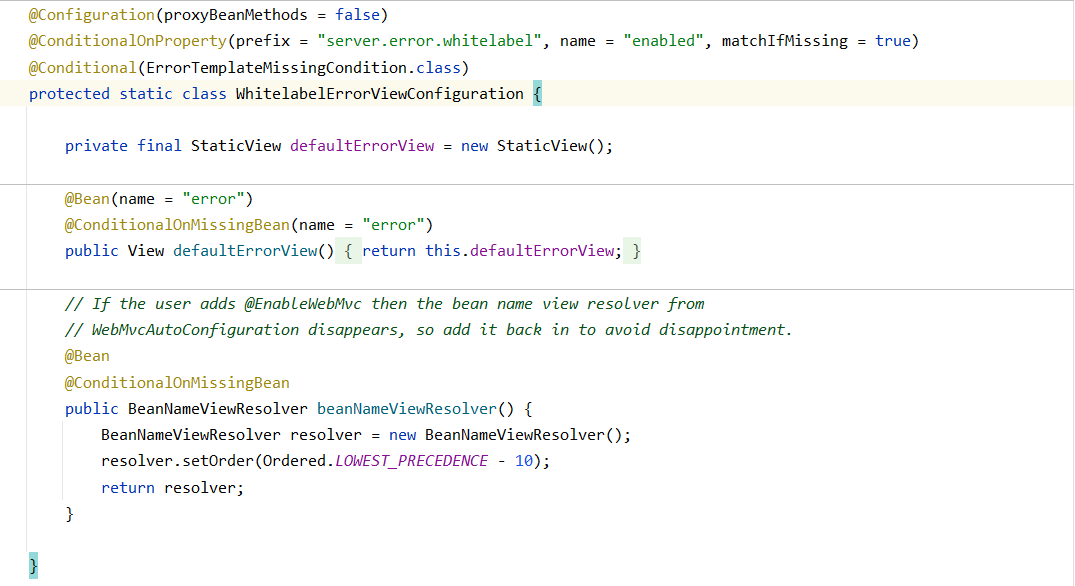This screenshot has width=1075, height=586.
Task: Click the numeric literal 10
Action: (x=524, y=461)
